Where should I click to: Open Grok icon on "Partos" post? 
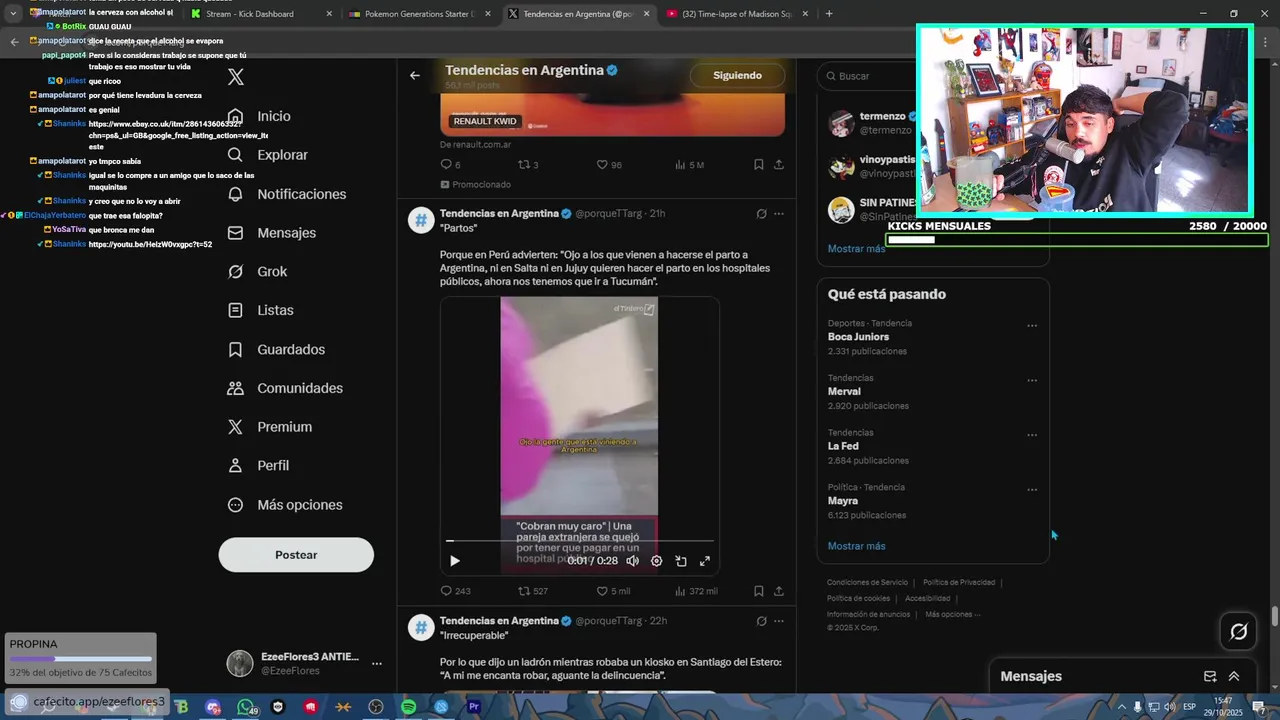pyautogui.click(x=761, y=214)
